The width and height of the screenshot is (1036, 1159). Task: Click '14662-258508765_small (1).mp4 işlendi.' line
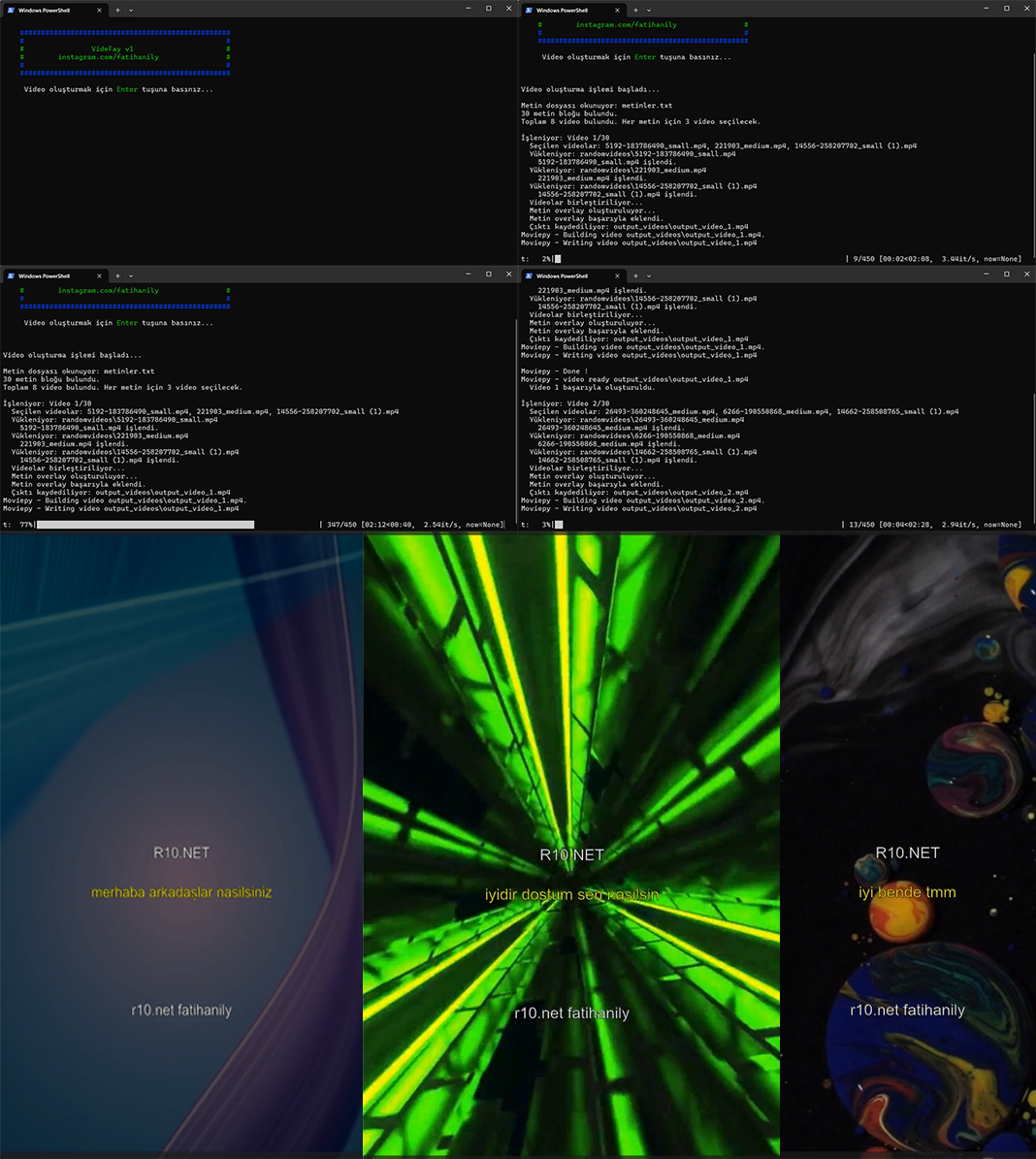click(x=618, y=460)
